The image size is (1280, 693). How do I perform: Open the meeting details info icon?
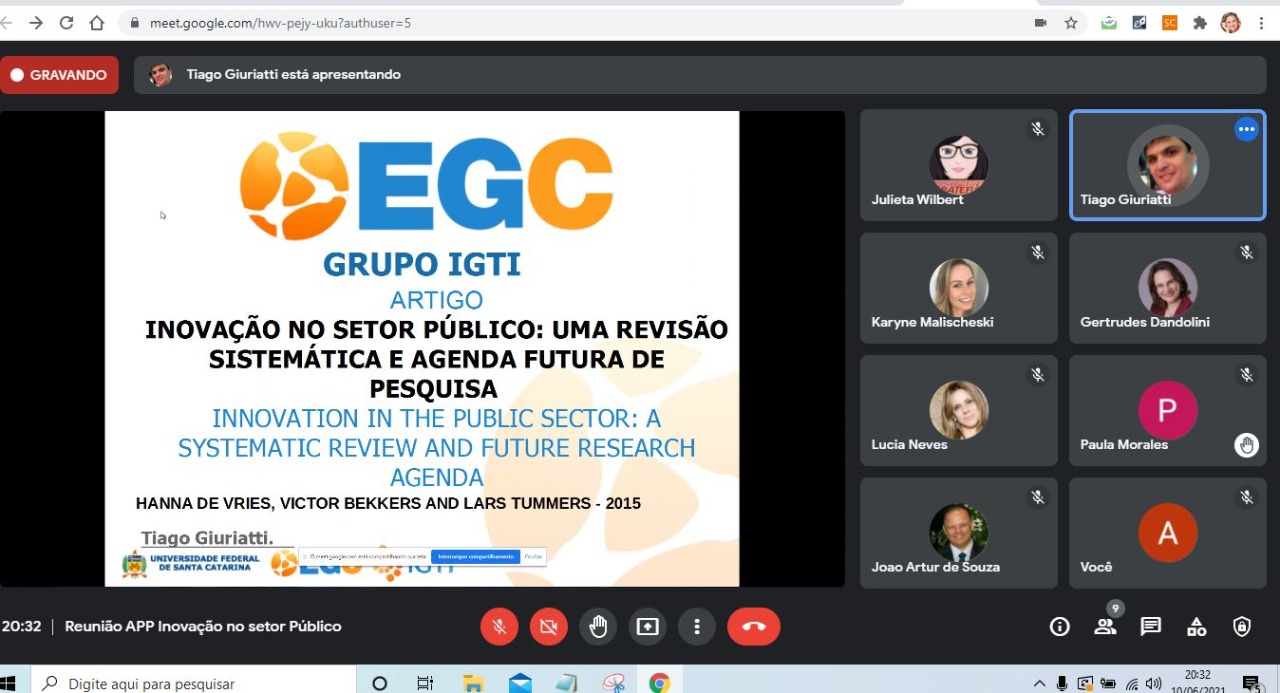coord(1059,627)
